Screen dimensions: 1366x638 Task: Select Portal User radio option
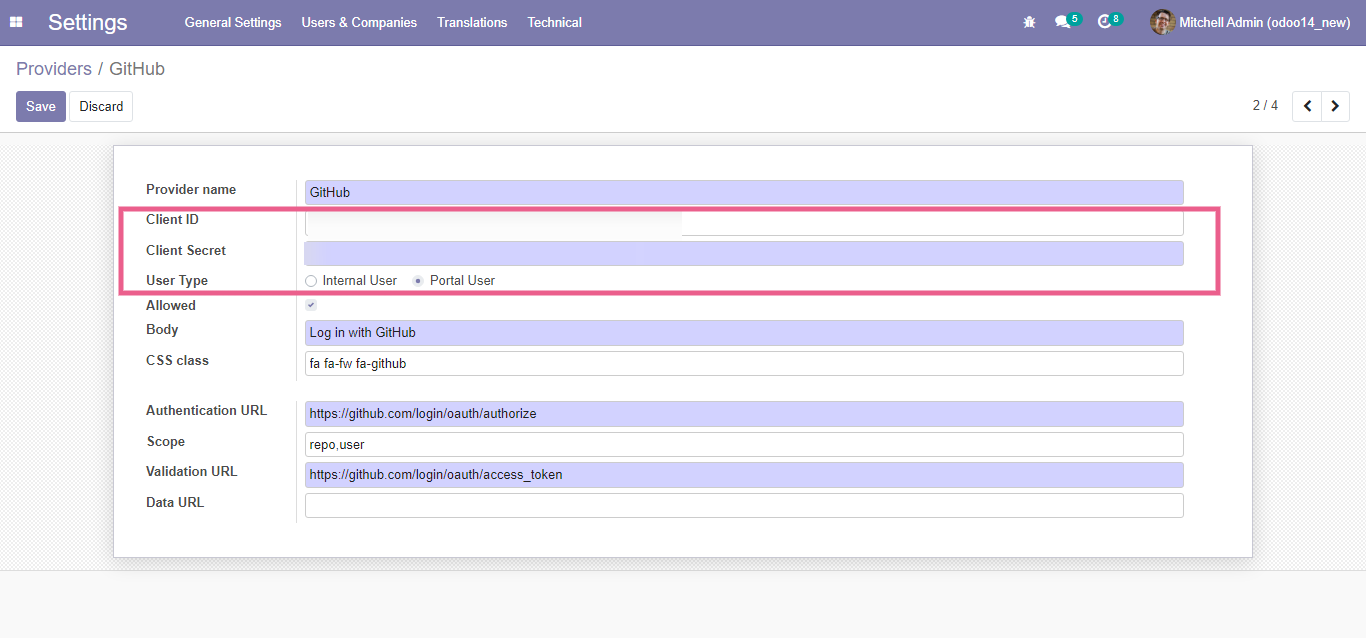(x=418, y=281)
